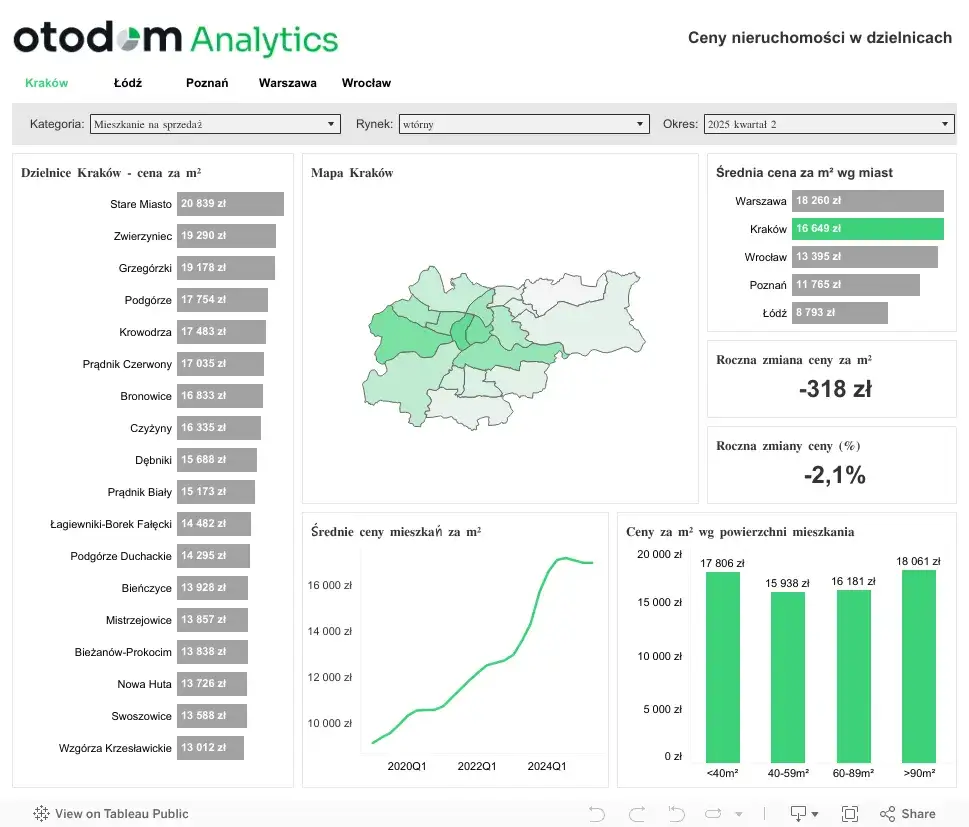Click the green Kraków average price bar

(868, 229)
